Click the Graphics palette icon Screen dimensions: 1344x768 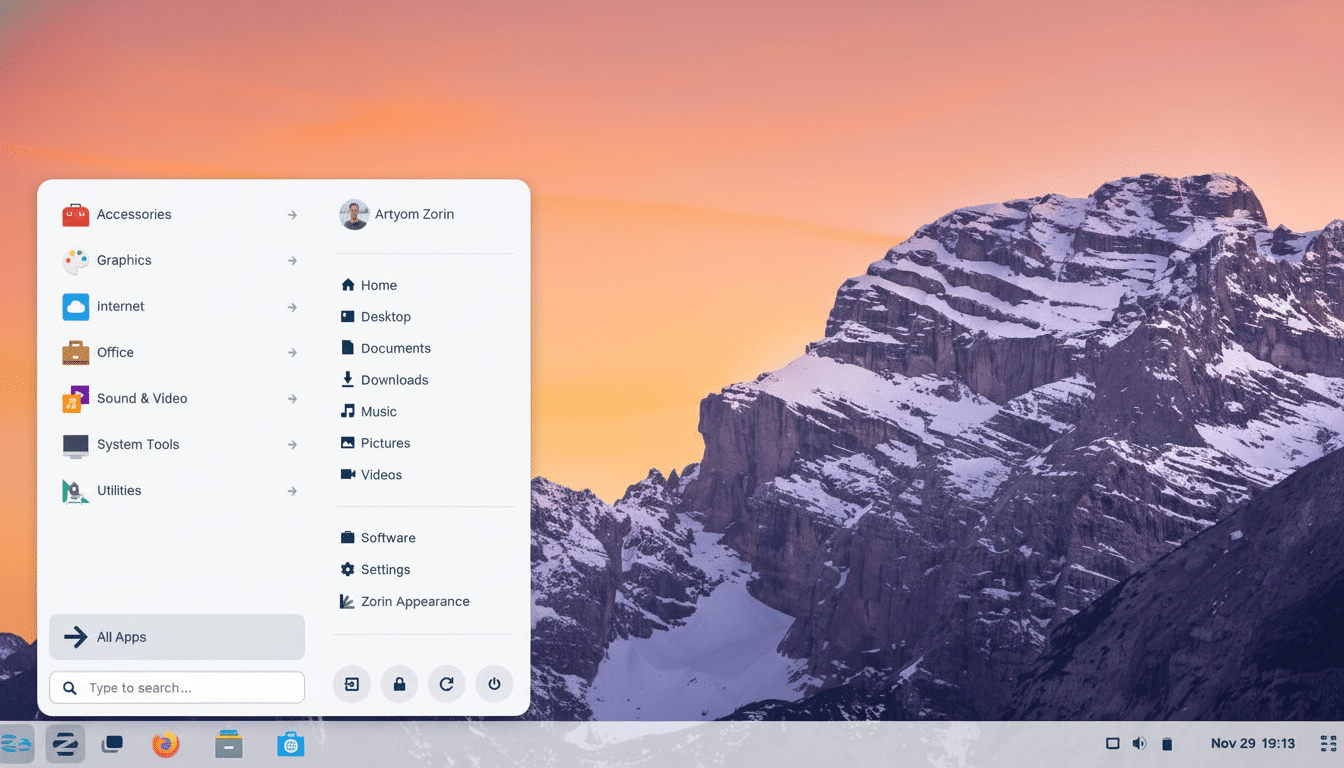75,260
